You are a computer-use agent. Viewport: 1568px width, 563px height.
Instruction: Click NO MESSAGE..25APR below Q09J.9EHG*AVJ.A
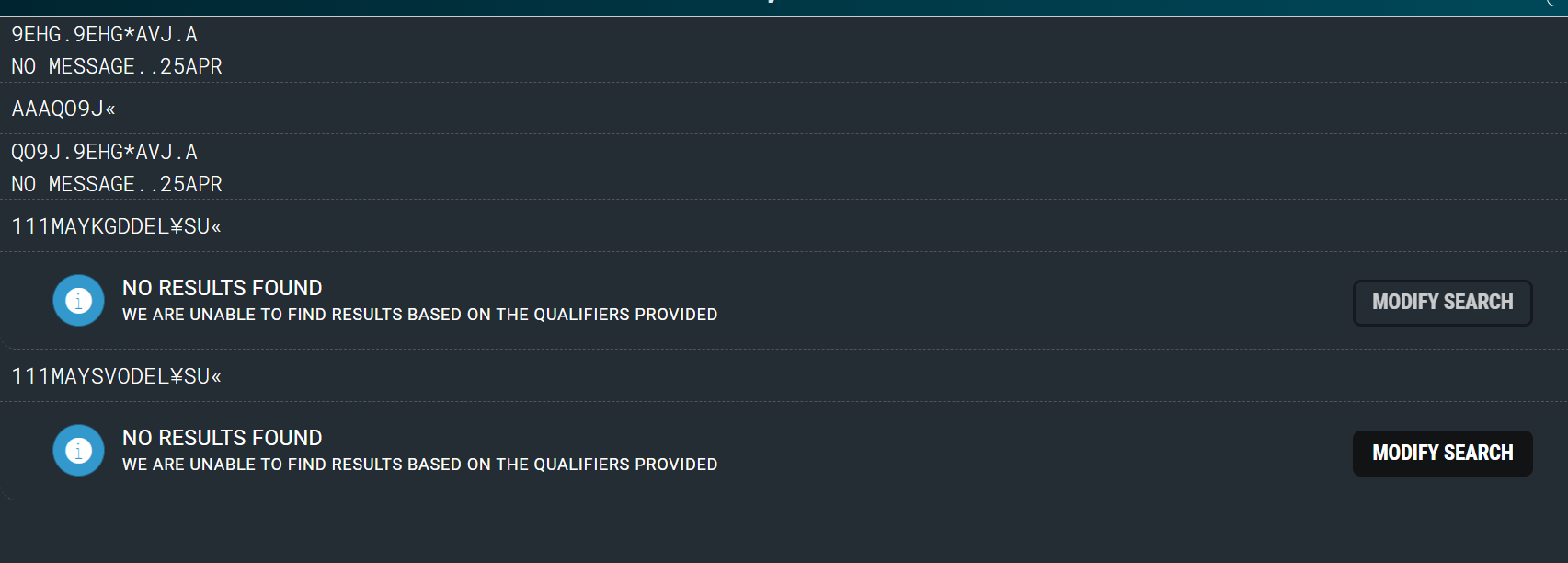[x=117, y=184]
